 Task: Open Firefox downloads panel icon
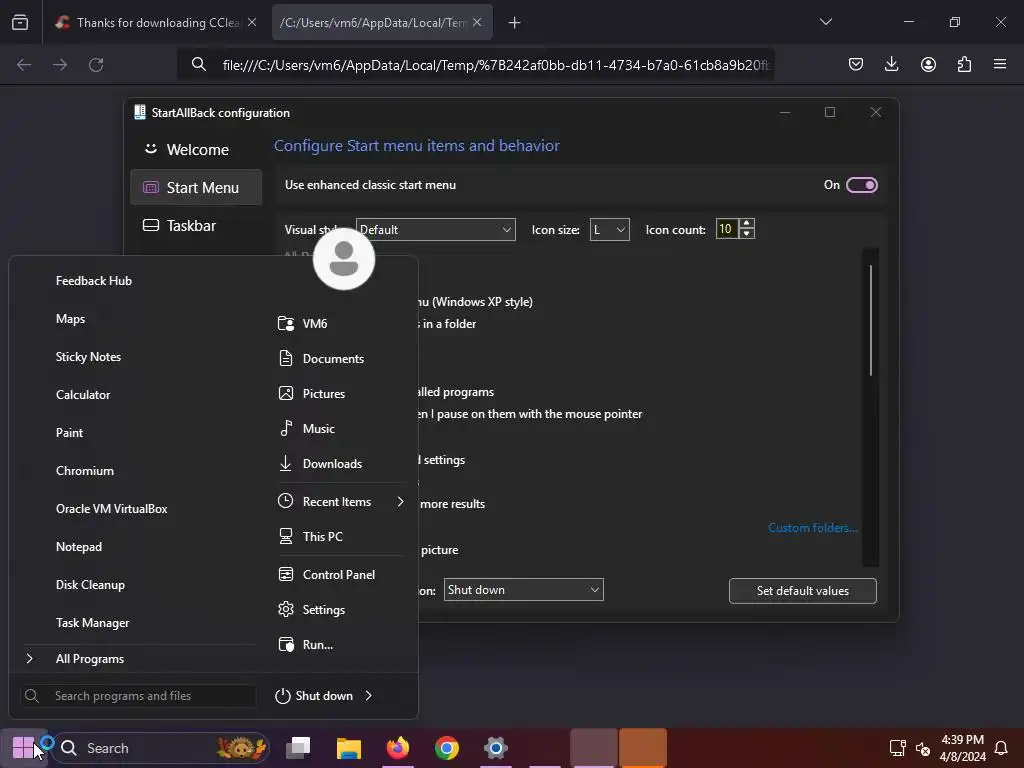pos(891,64)
